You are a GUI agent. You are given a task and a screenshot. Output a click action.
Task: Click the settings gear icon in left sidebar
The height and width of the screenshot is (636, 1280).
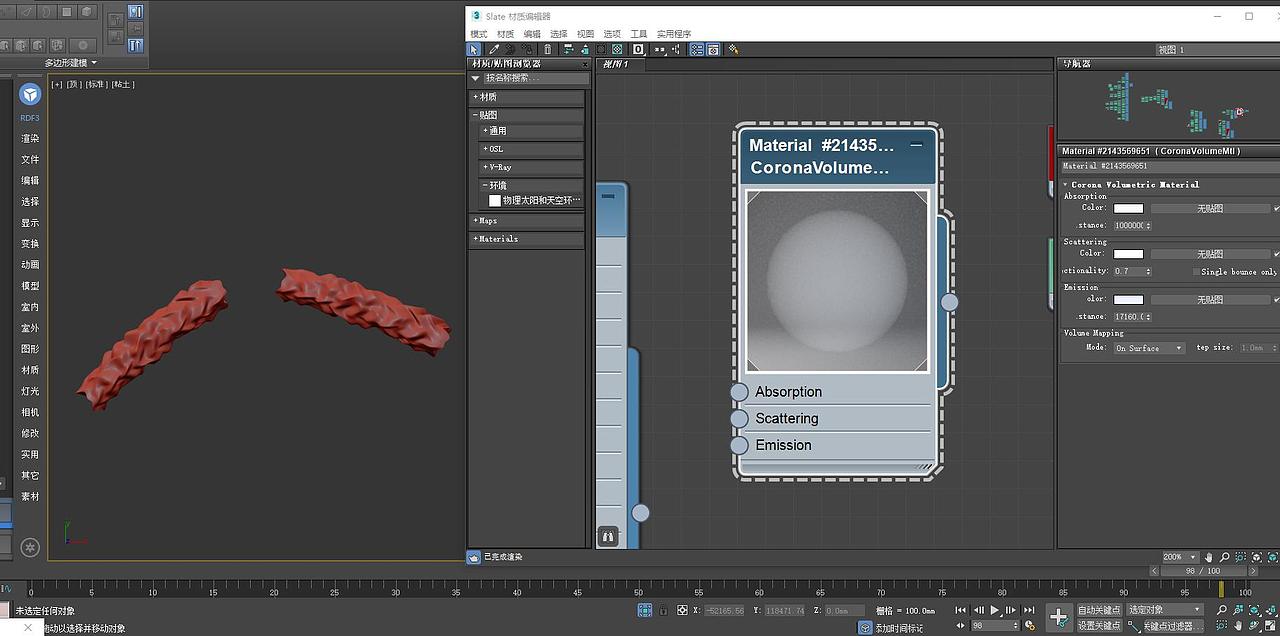[30, 547]
